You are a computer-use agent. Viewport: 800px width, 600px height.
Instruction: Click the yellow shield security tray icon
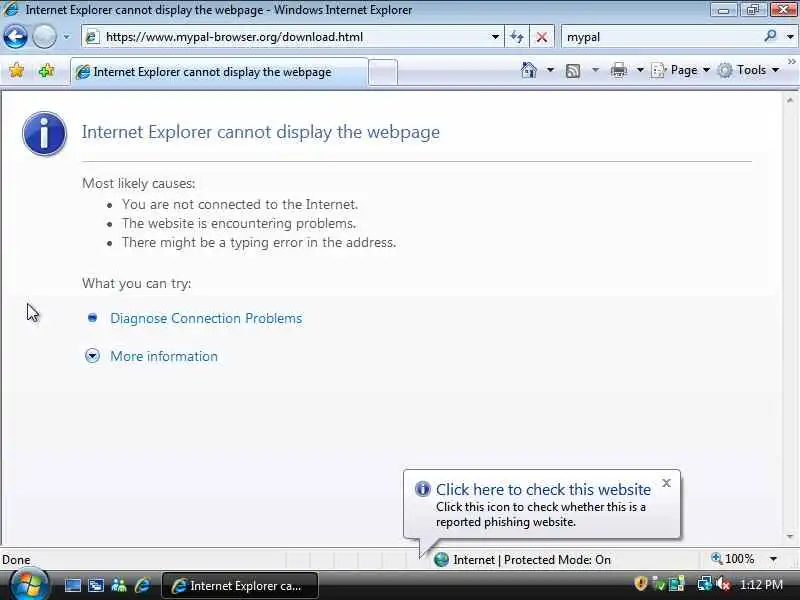click(x=641, y=583)
